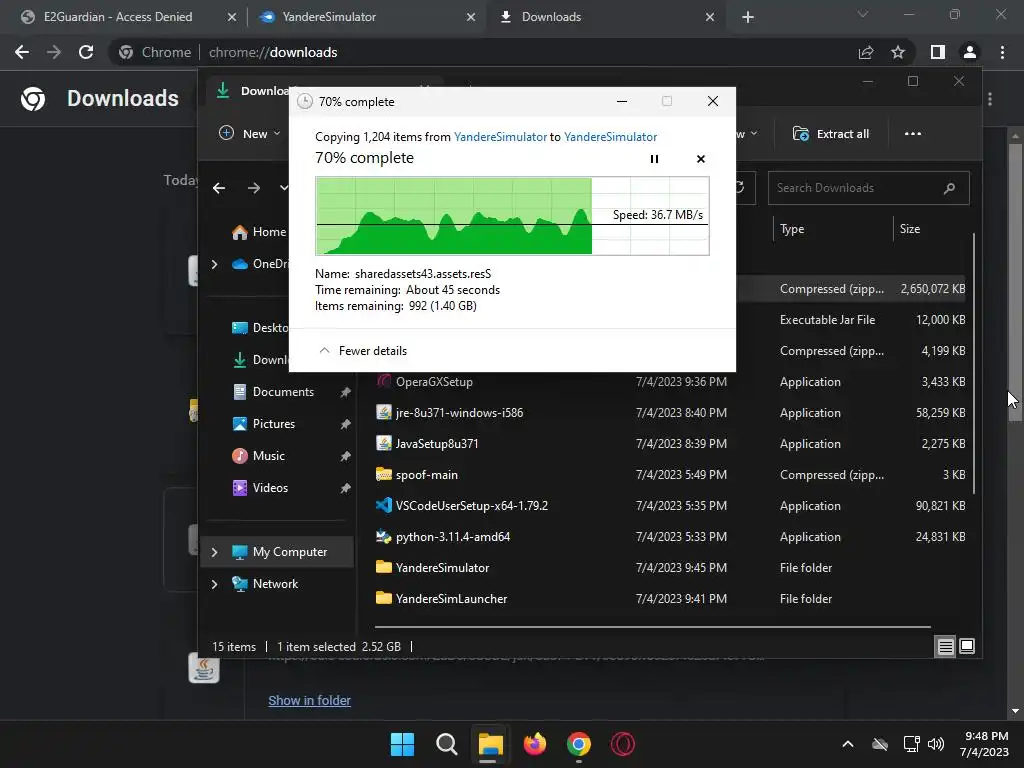Sort files by the Type column

tap(792, 229)
